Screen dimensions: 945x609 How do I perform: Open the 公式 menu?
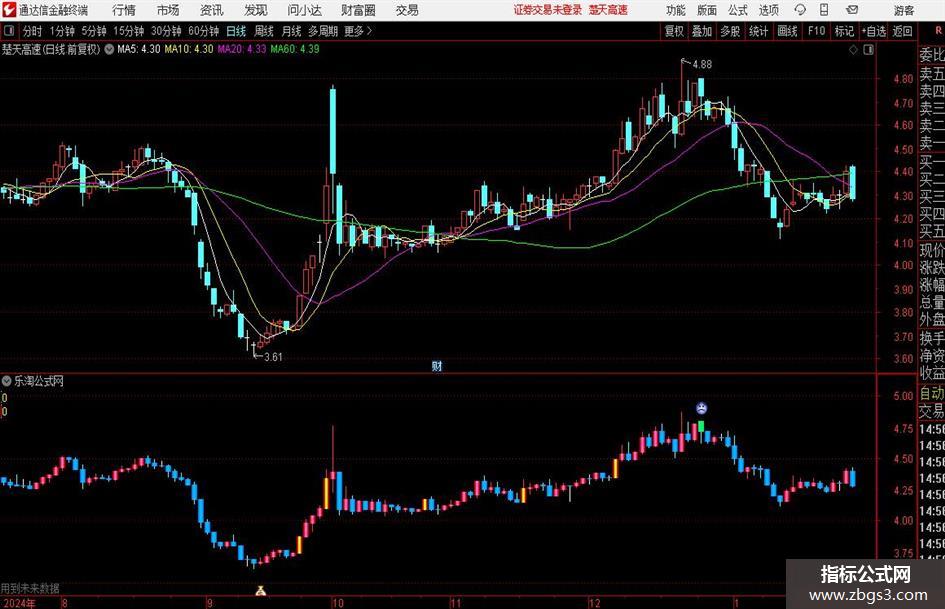(x=738, y=10)
